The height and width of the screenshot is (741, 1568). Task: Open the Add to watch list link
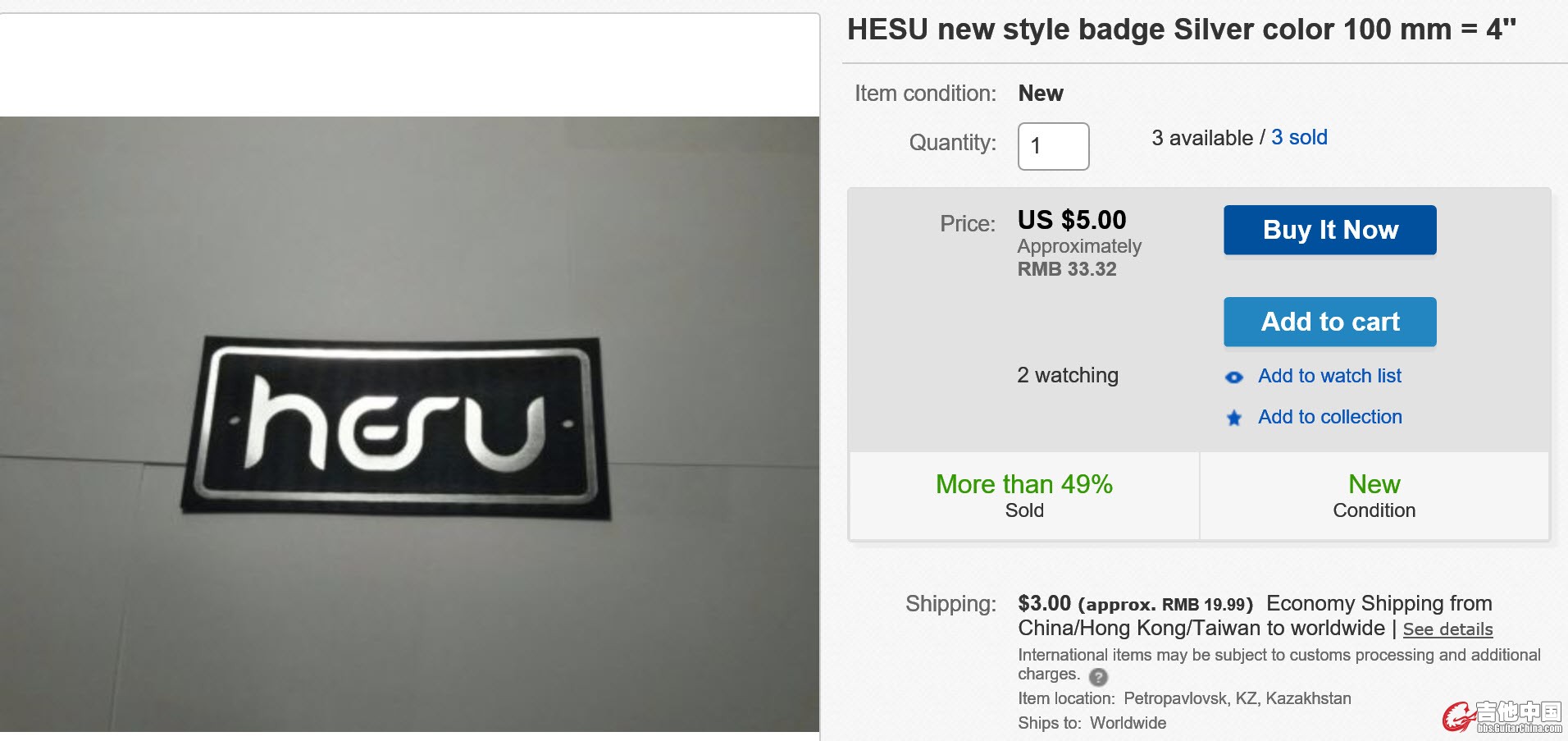pos(1329,376)
